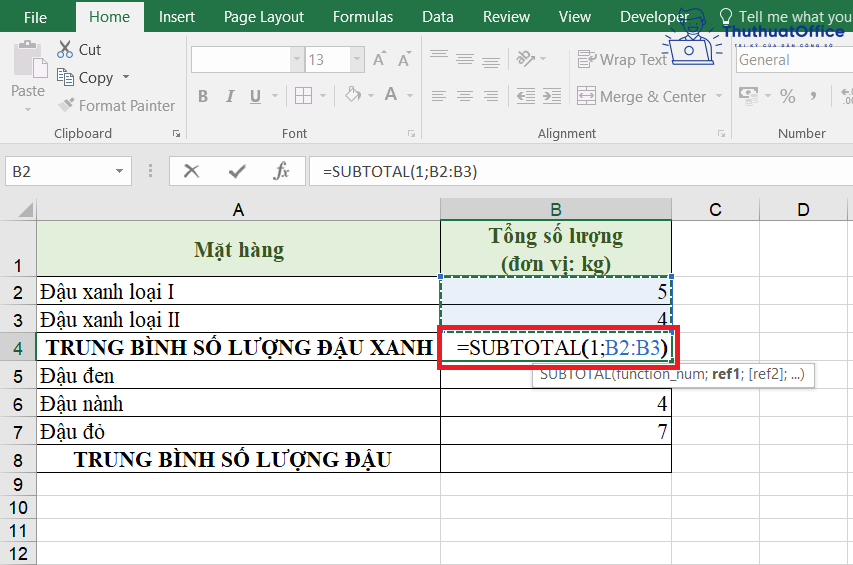
Task: Open Clipboard dialog launcher
Action: pos(176,134)
